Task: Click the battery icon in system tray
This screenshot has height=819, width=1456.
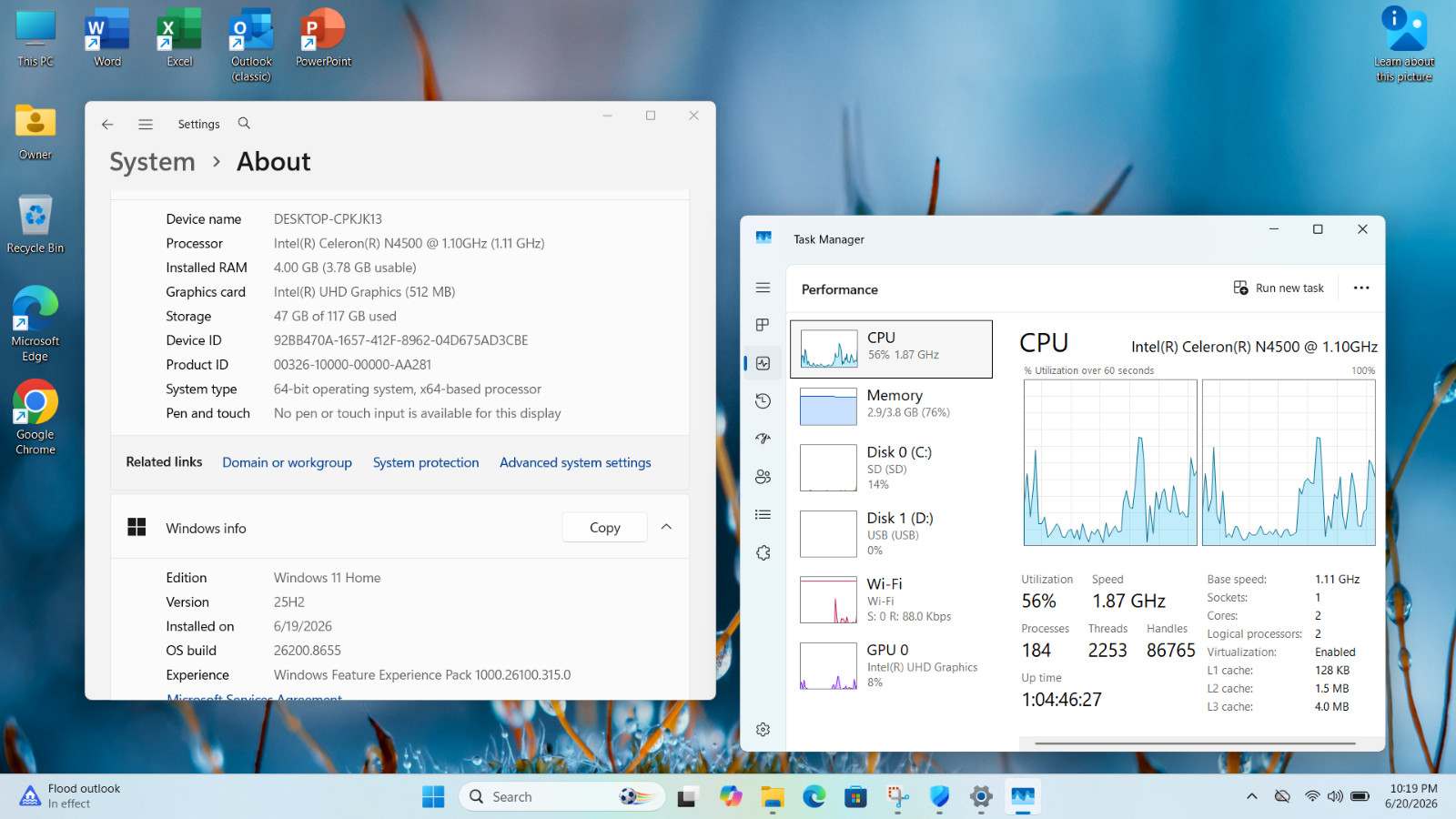Action: click(1360, 796)
